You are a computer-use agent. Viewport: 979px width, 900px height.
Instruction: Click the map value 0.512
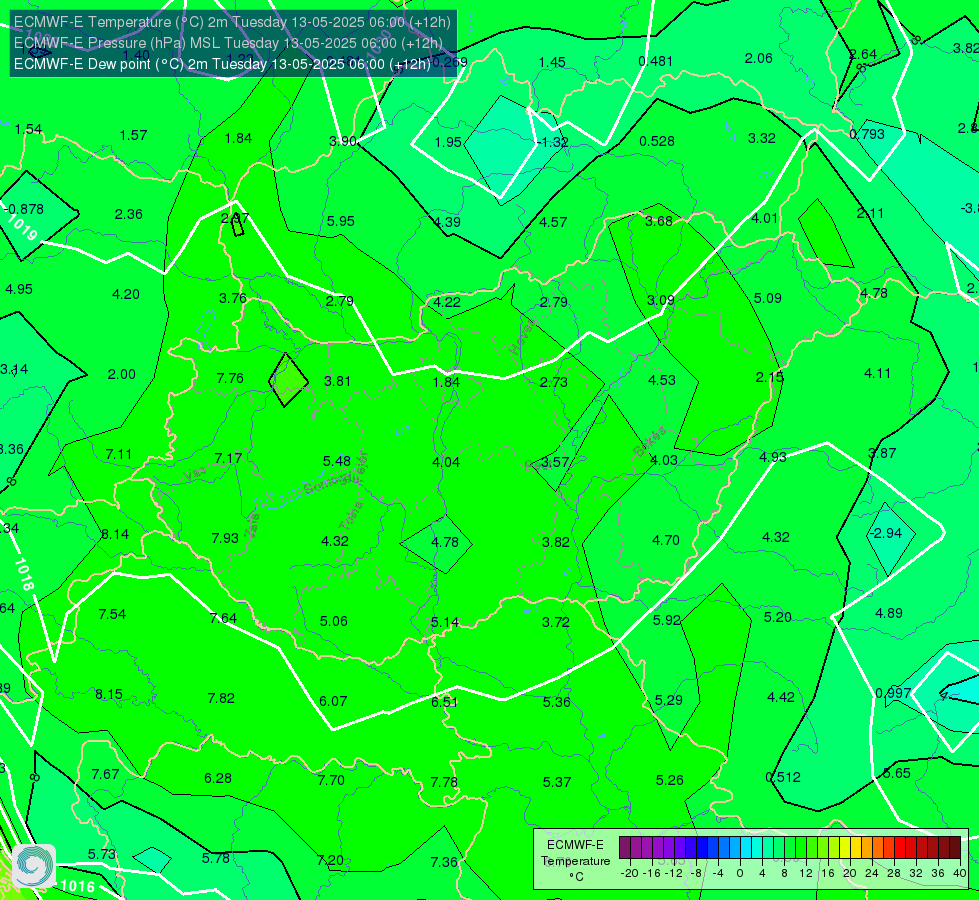click(x=783, y=778)
